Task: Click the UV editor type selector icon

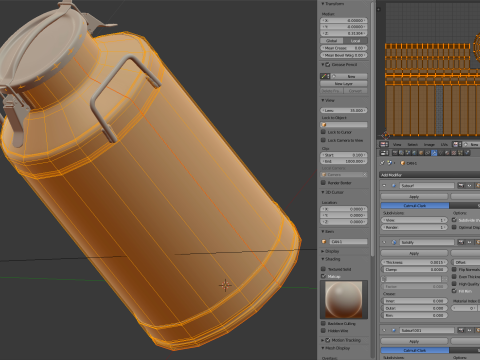Action: pos(384,144)
